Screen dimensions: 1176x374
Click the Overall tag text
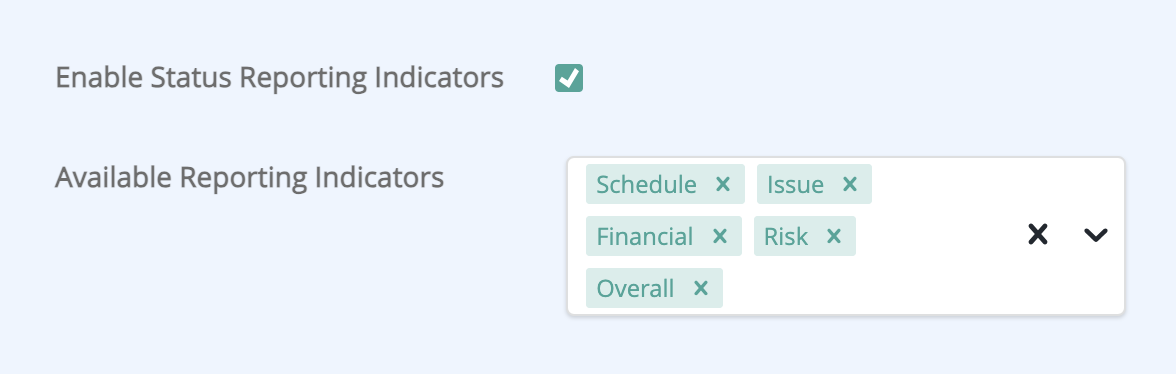635,289
